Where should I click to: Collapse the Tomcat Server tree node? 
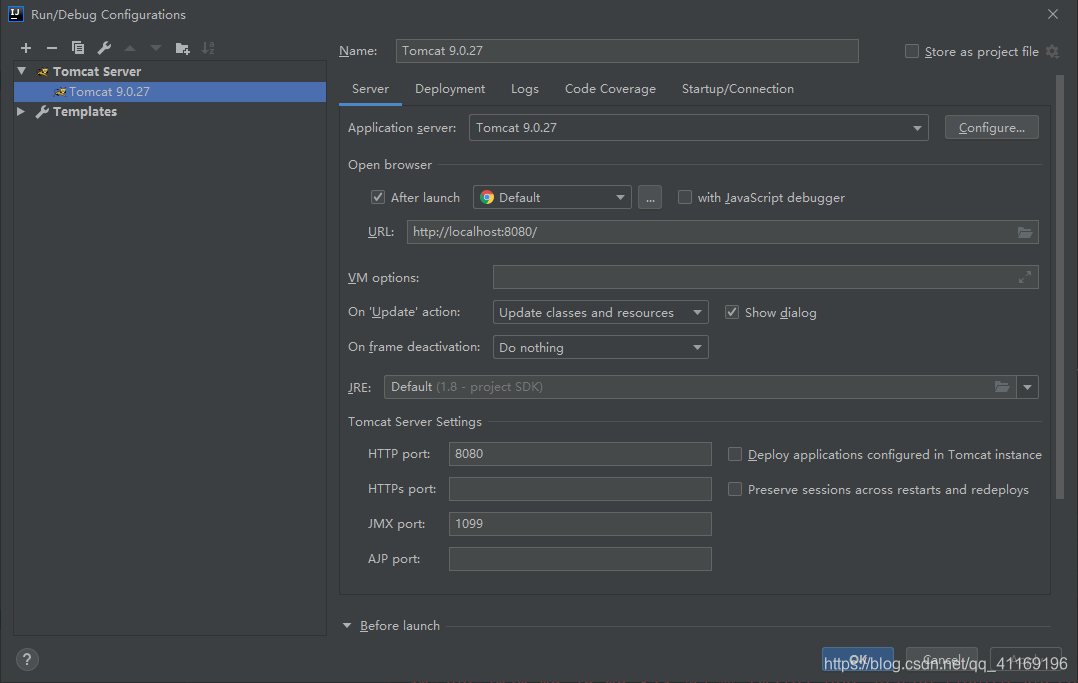(22, 71)
